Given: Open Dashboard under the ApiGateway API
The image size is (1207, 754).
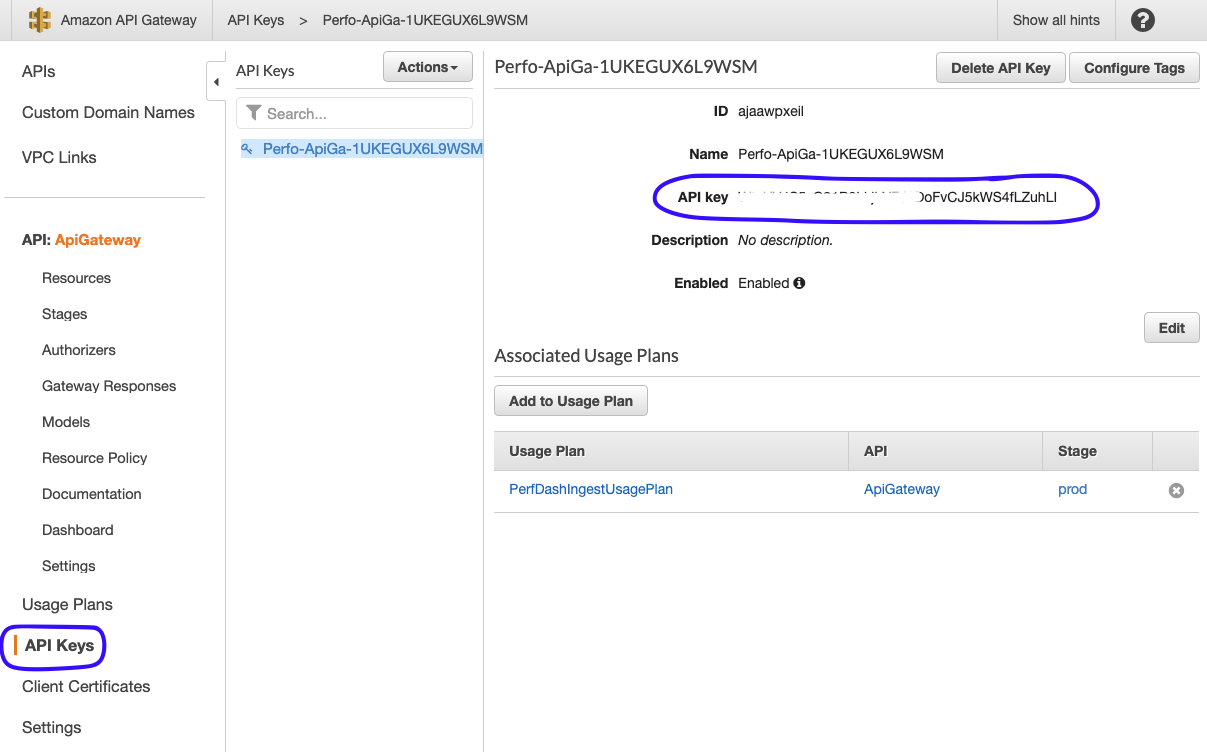Looking at the screenshot, I should pos(78,530).
